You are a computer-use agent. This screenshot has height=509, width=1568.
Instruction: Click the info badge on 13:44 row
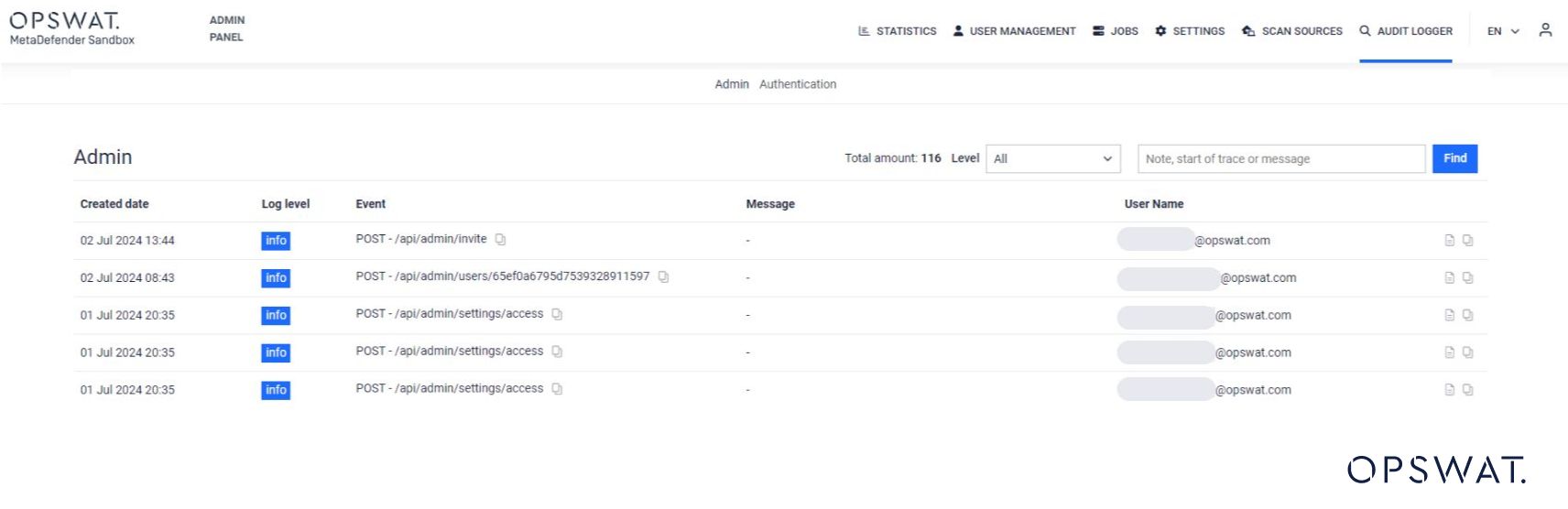pos(276,241)
